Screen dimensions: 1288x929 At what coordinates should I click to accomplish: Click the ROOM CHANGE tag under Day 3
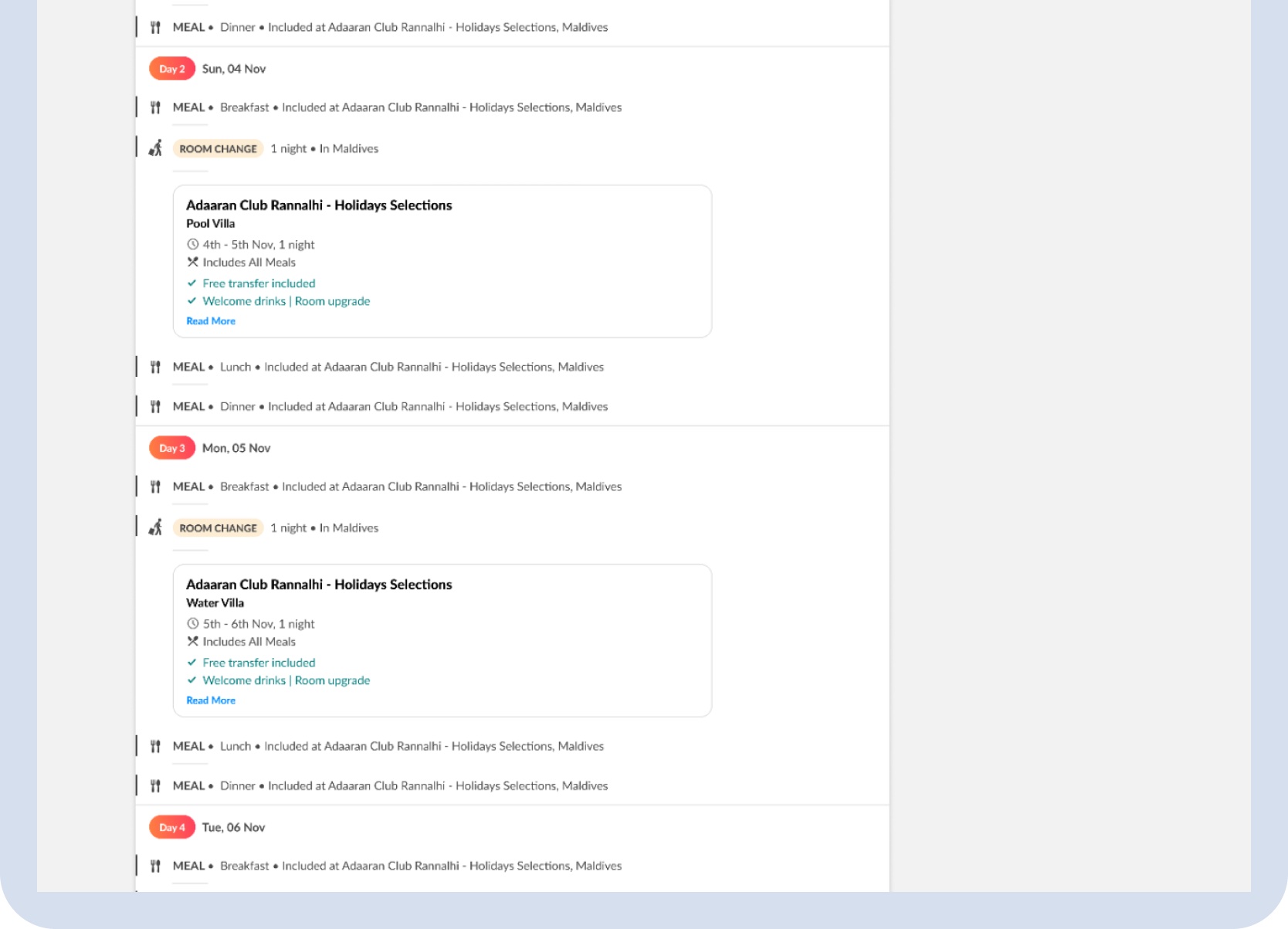(219, 528)
